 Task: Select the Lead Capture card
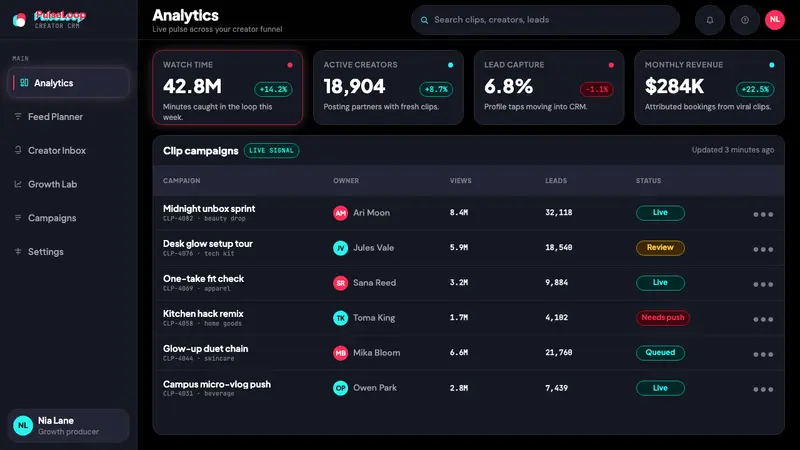[549, 87]
